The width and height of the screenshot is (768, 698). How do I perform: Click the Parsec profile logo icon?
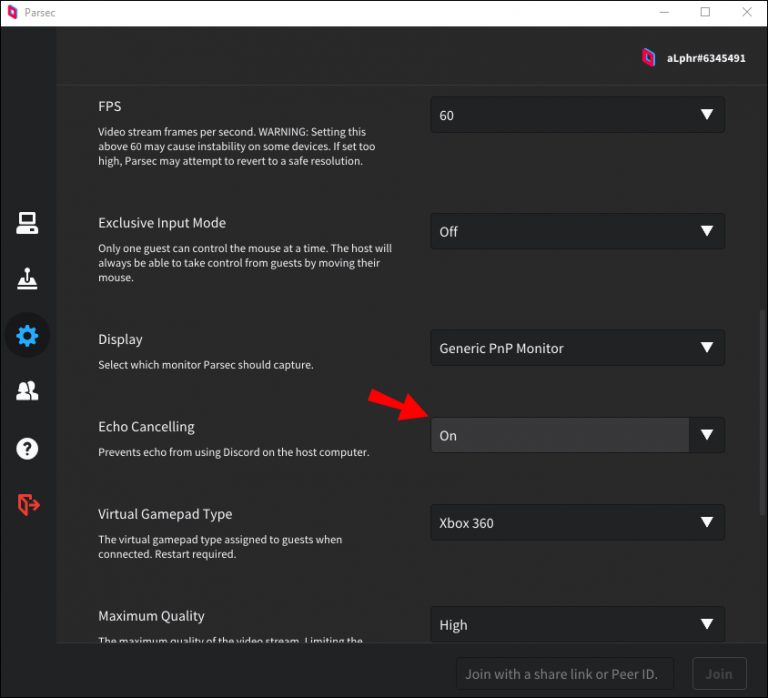pyautogui.click(x=648, y=58)
